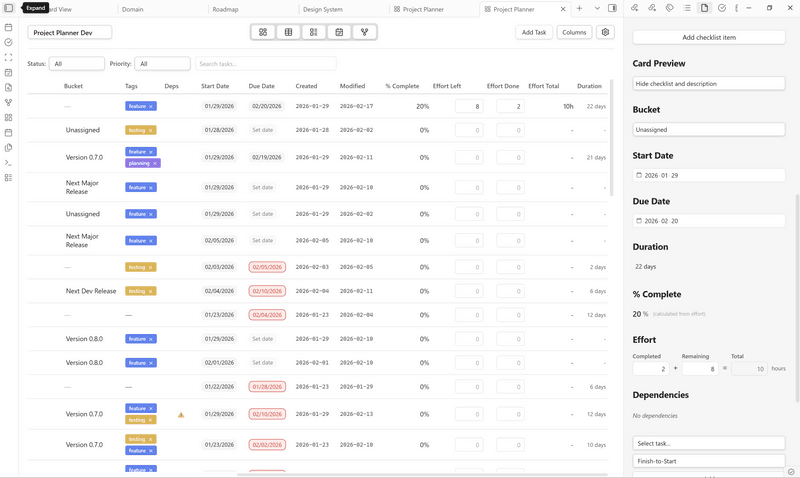Toggle the left sidebar with Expand button
800x478 pixels.
(x=9, y=8)
